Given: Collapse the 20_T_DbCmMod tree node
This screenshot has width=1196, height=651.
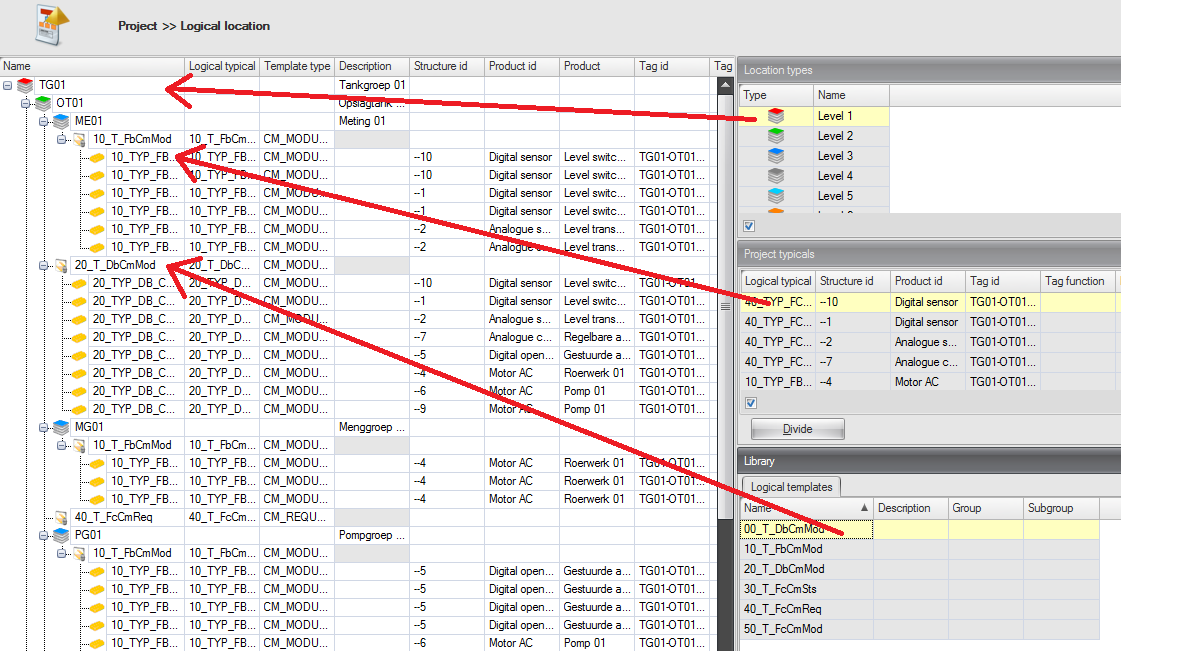Looking at the screenshot, I should (43, 265).
